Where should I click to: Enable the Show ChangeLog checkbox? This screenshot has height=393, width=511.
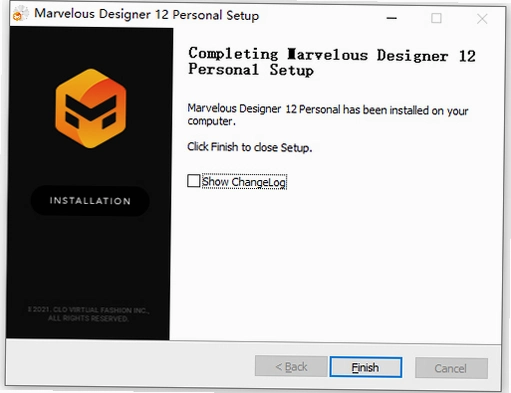(193, 181)
